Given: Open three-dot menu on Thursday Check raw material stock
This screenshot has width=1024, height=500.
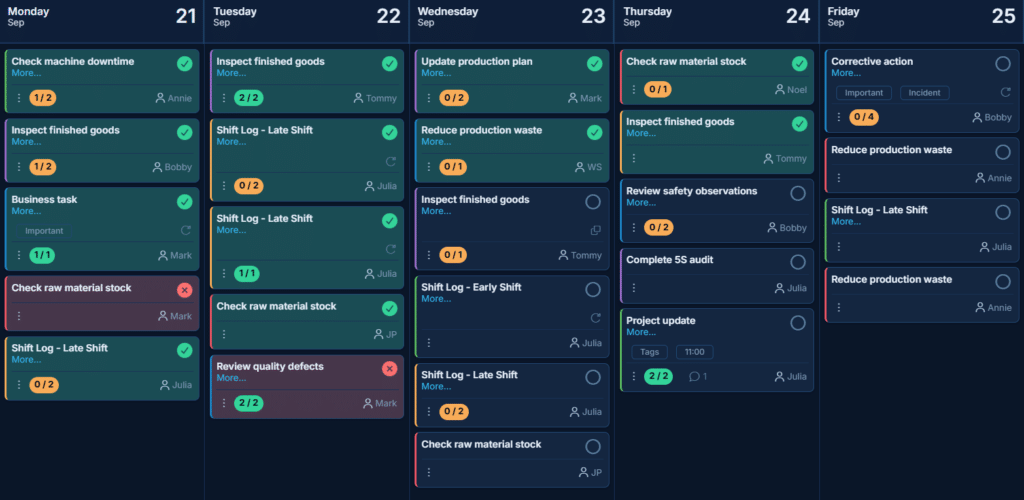Looking at the screenshot, I should pyautogui.click(x=633, y=90).
